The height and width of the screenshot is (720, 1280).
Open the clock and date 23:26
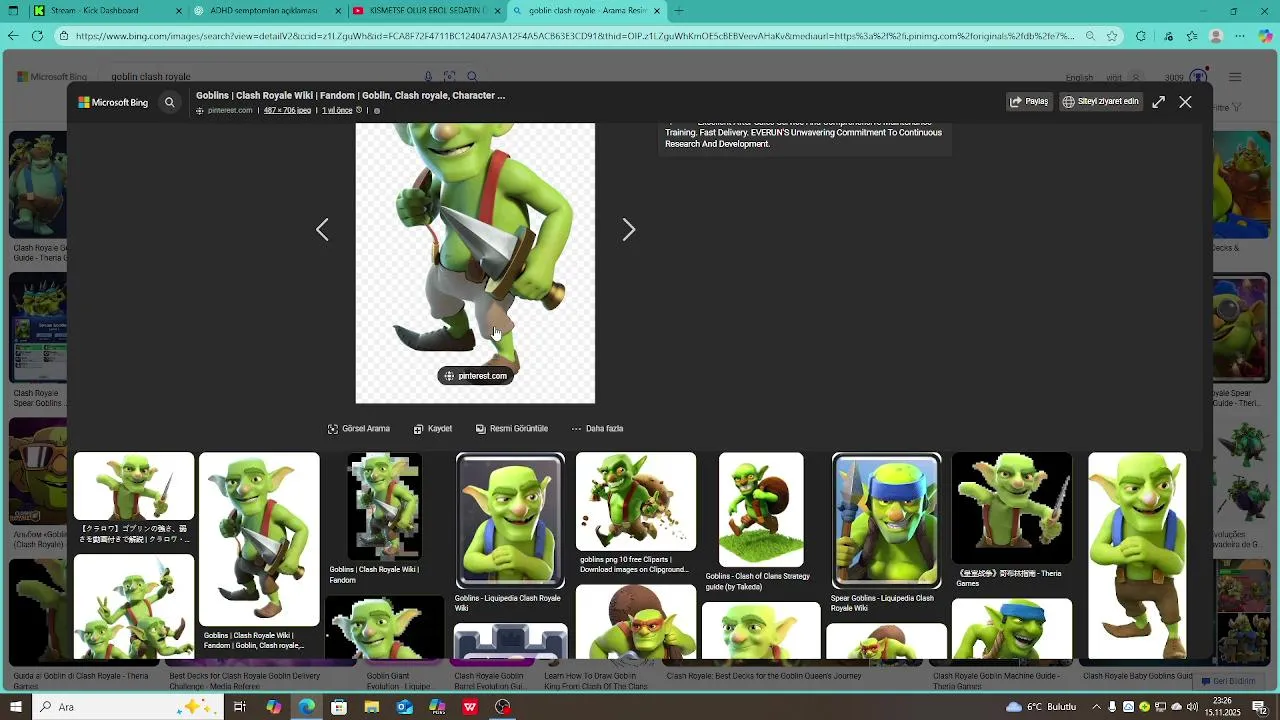1222,707
